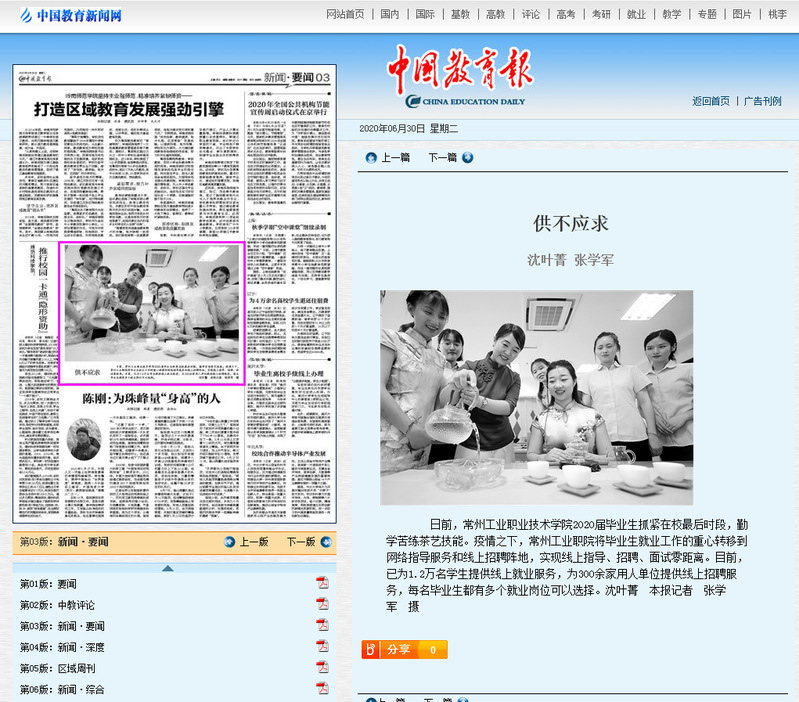Click the 上一版 previous page link

pos(254,542)
